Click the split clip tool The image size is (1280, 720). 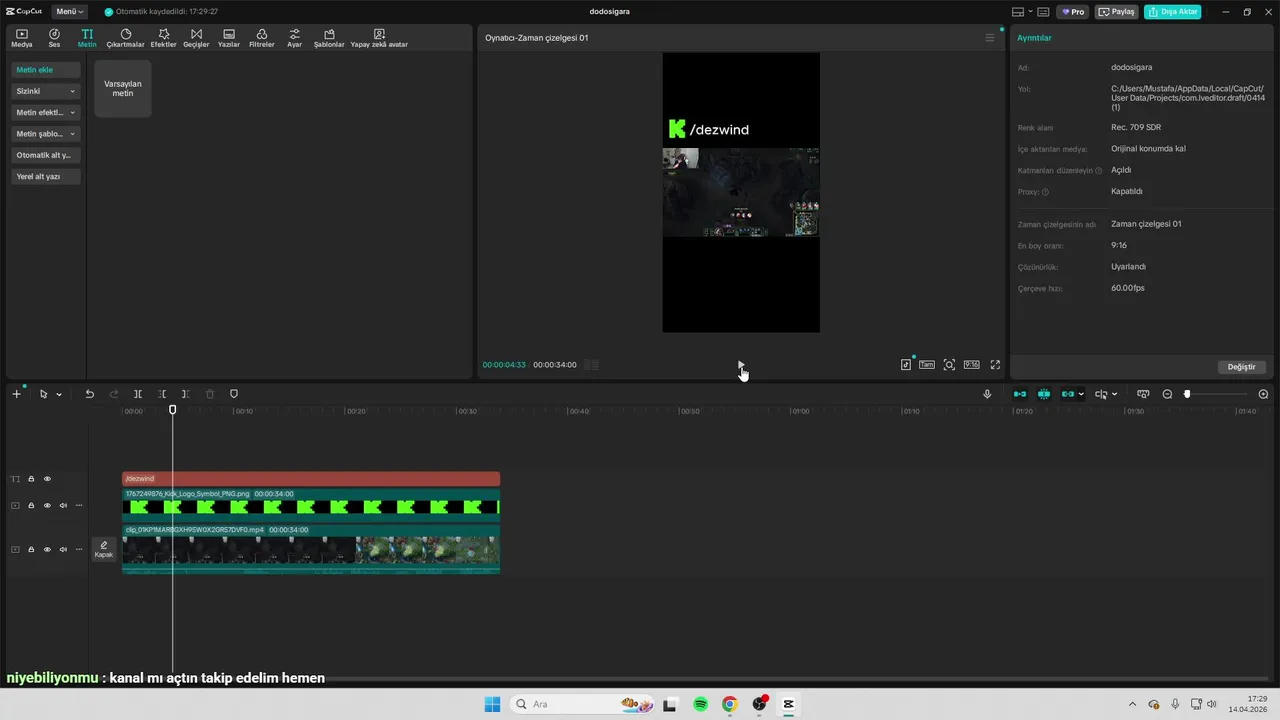138,394
